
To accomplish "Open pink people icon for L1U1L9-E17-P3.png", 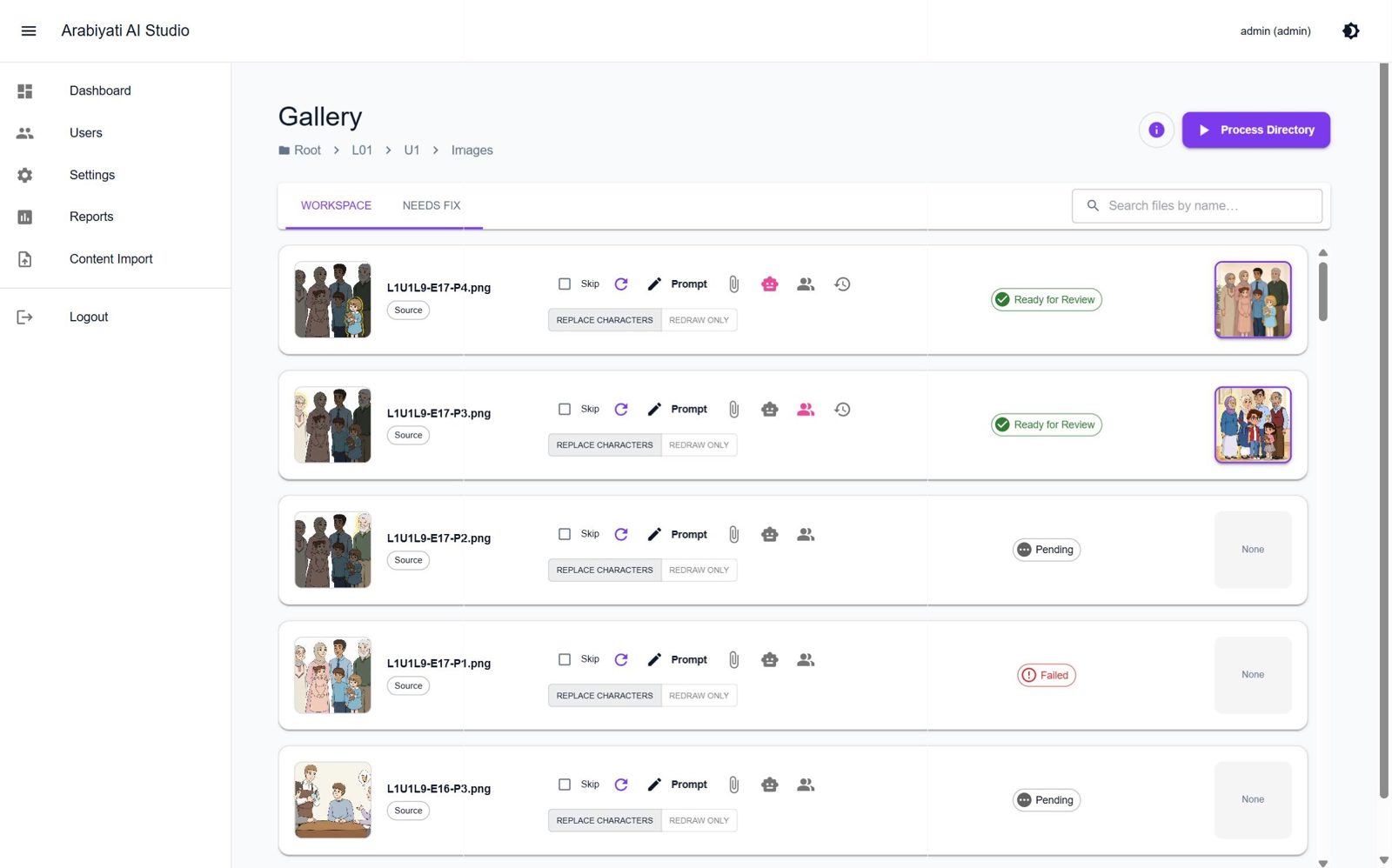I will coord(806,410).
